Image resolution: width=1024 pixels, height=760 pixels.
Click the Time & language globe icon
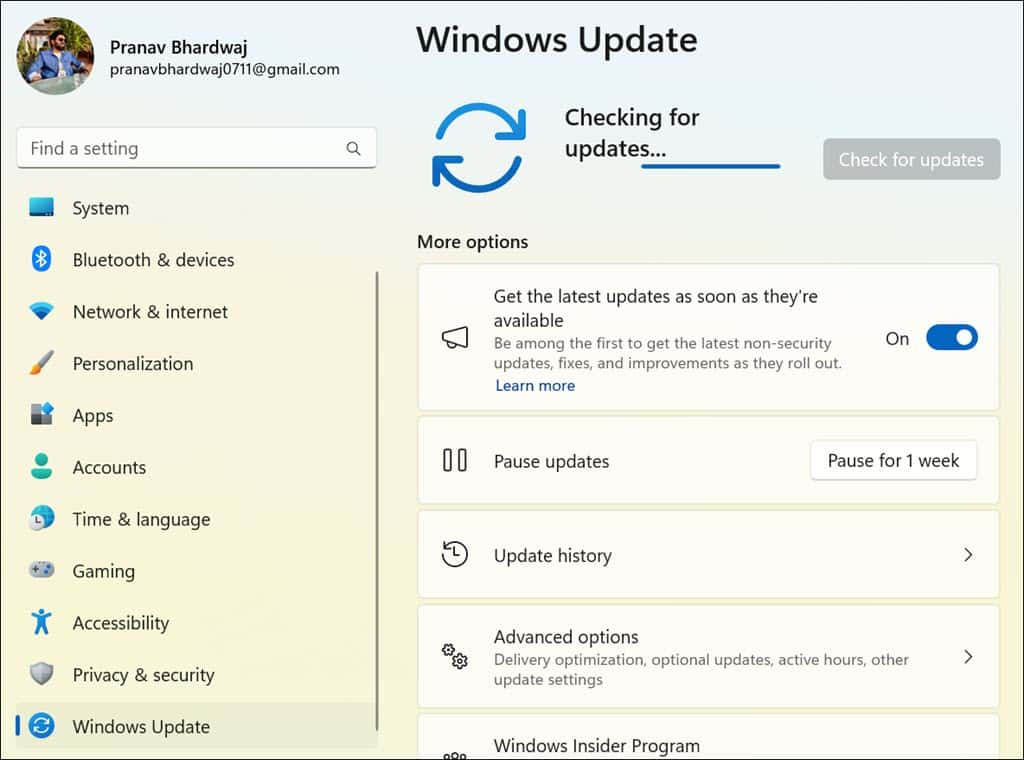42,518
